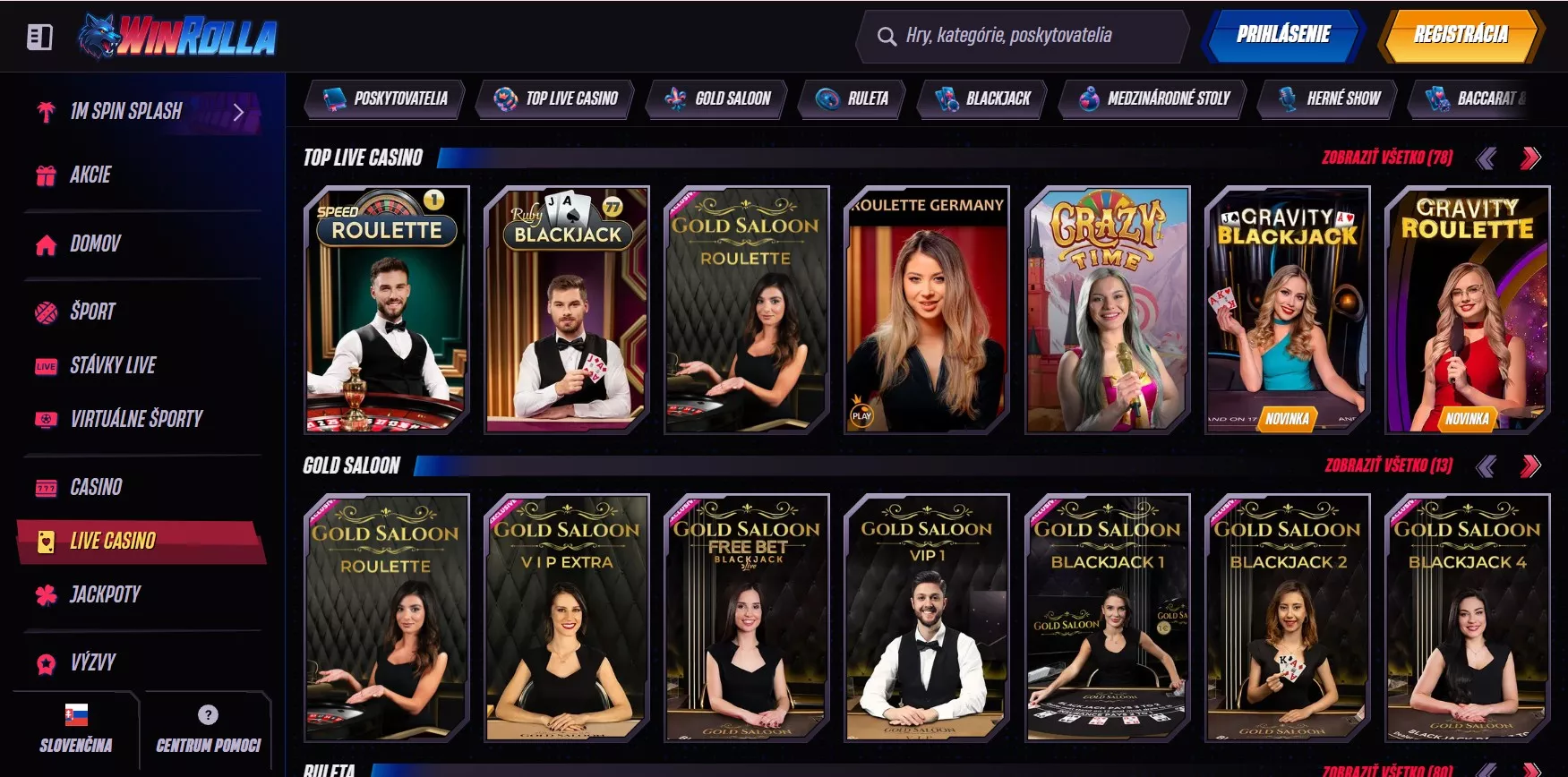View all 78 Top Live Casino games

(1387, 158)
